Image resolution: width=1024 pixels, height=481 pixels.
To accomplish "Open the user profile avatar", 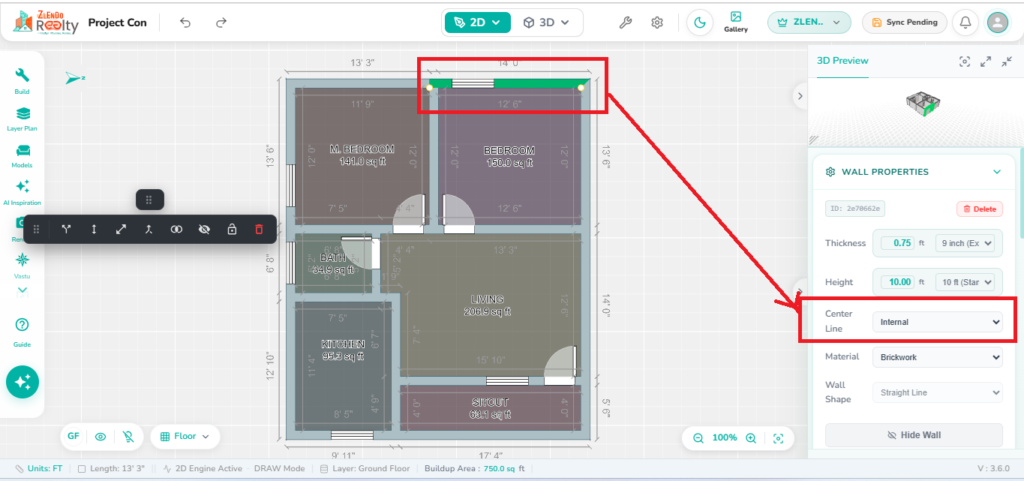I will (997, 23).
